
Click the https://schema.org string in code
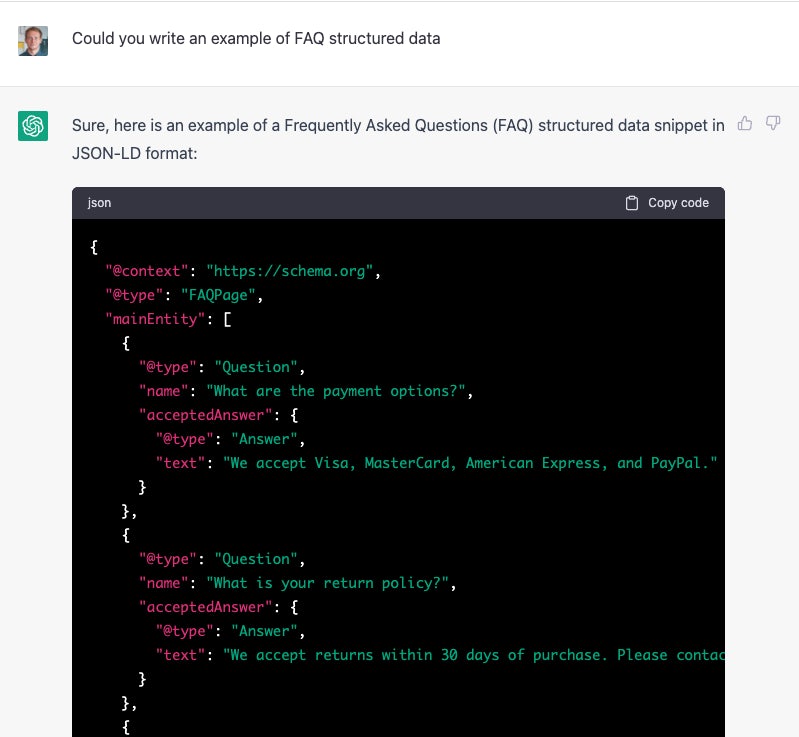[293, 271]
